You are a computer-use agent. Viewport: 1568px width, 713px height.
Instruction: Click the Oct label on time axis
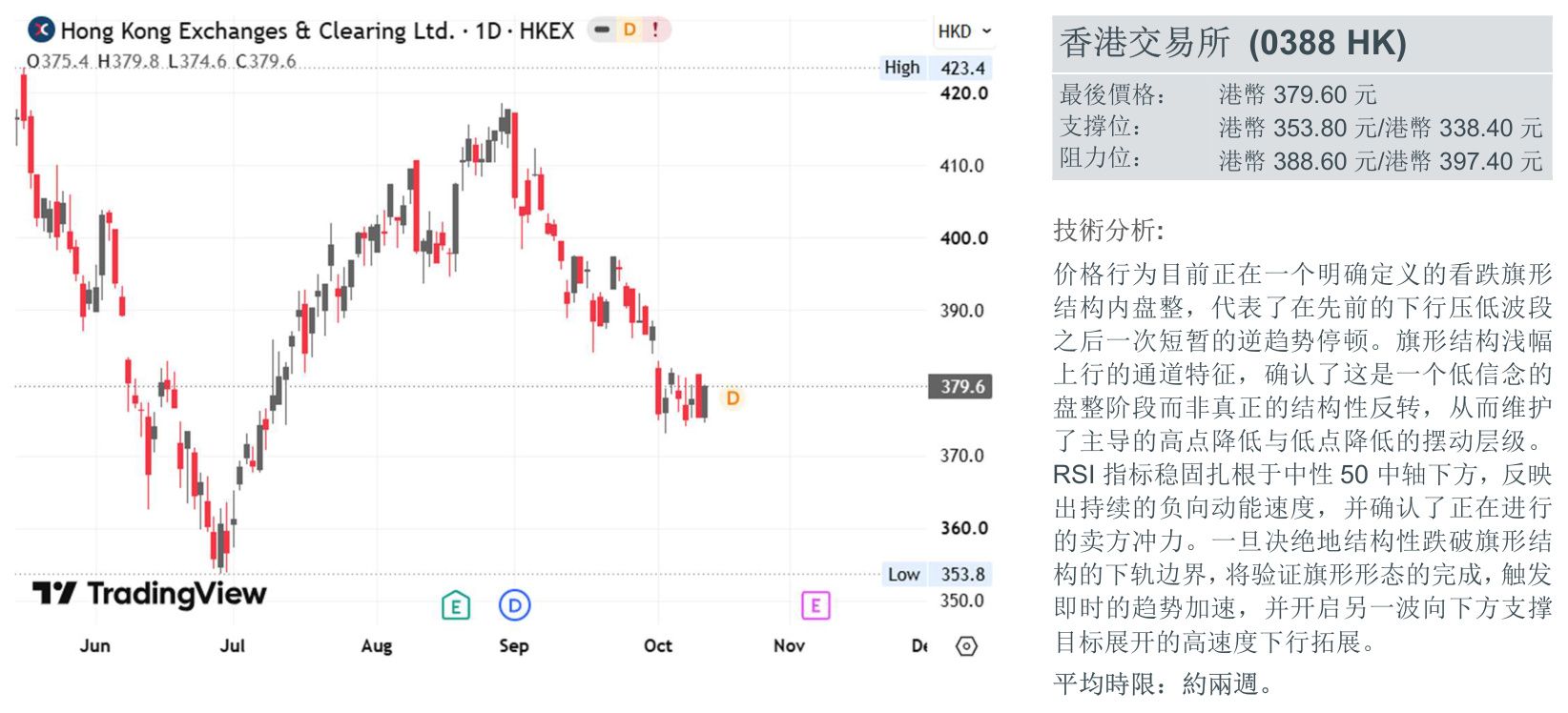pos(658,645)
